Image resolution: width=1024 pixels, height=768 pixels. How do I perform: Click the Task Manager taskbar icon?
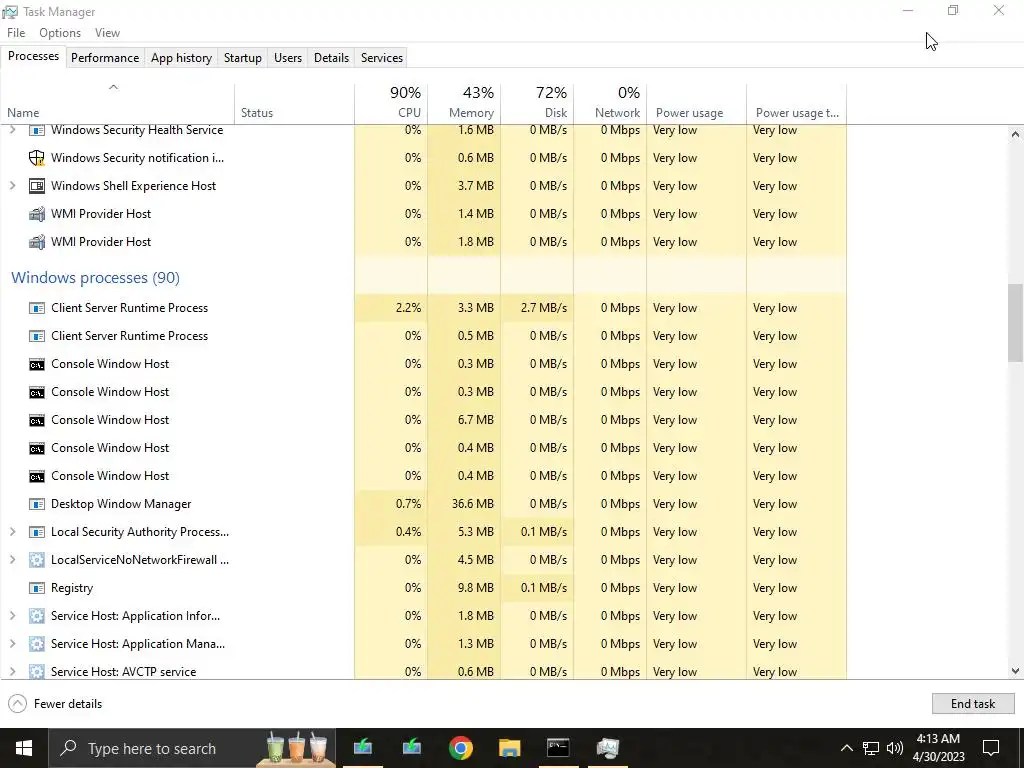pos(607,748)
